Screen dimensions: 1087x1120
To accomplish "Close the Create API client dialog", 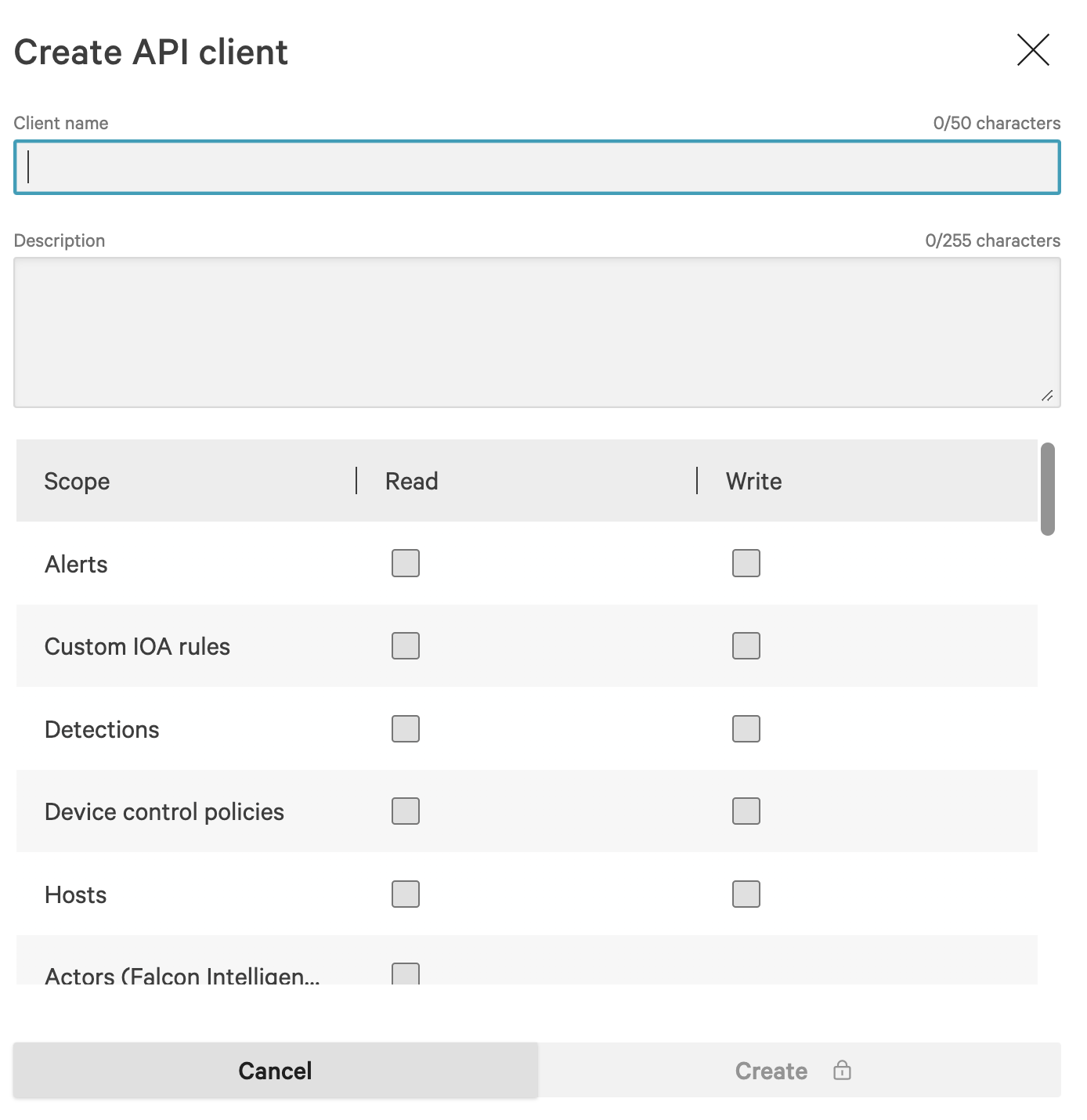I will pyautogui.click(x=1033, y=50).
